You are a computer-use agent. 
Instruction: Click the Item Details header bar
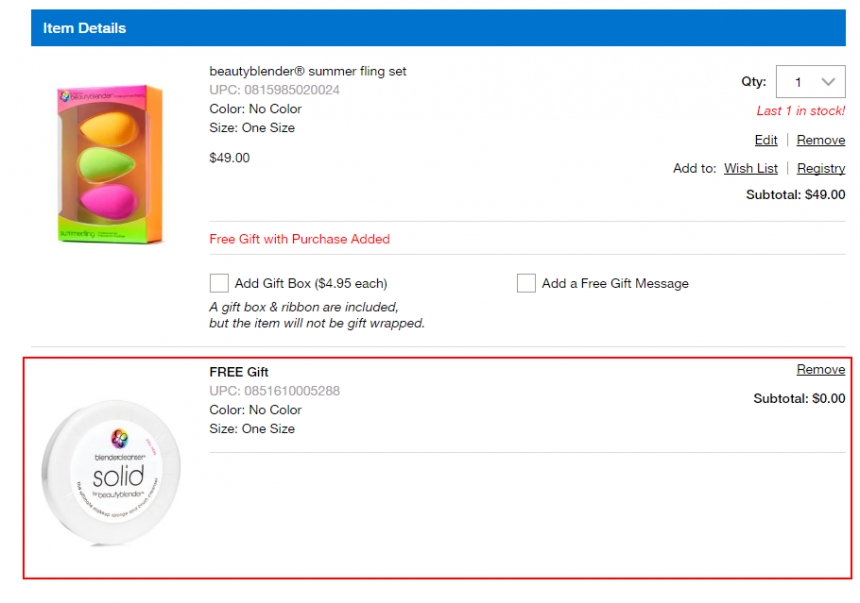coord(438,28)
